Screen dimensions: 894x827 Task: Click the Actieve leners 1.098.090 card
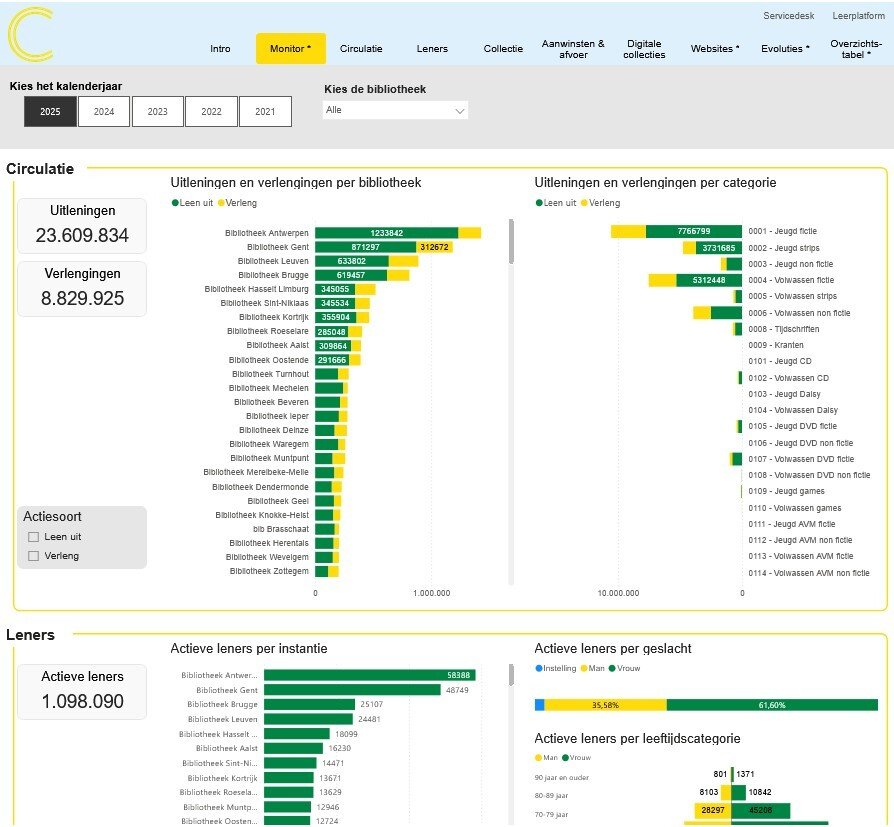(82, 691)
